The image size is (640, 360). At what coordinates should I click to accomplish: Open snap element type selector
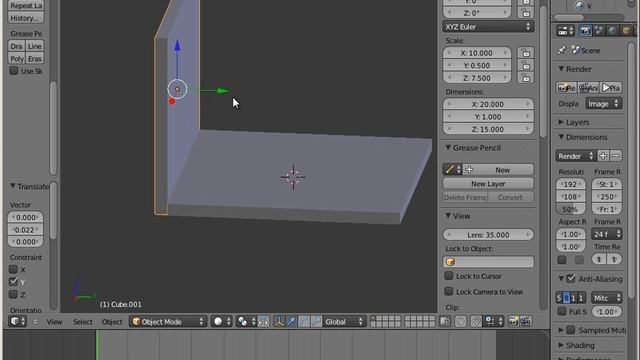tap(493, 322)
